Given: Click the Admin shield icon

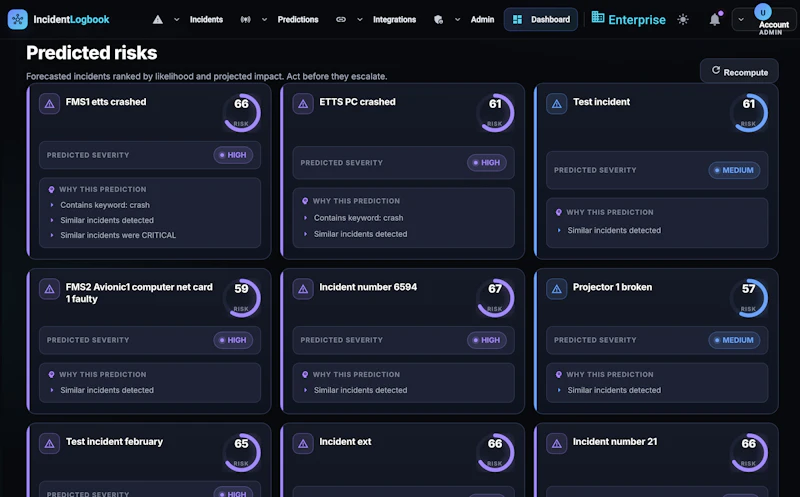Looking at the screenshot, I should 438,19.
